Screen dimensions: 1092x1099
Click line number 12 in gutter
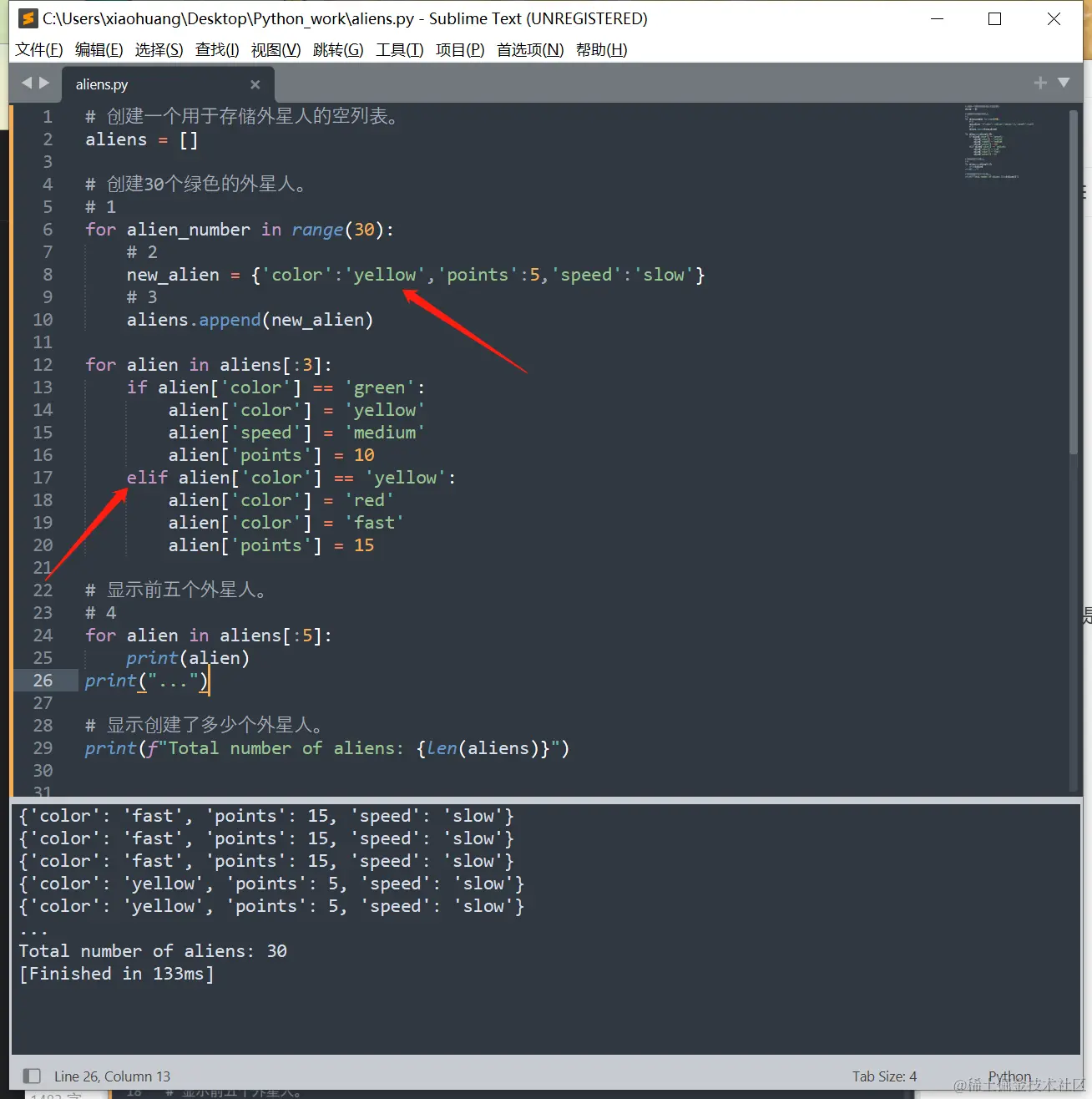43,365
